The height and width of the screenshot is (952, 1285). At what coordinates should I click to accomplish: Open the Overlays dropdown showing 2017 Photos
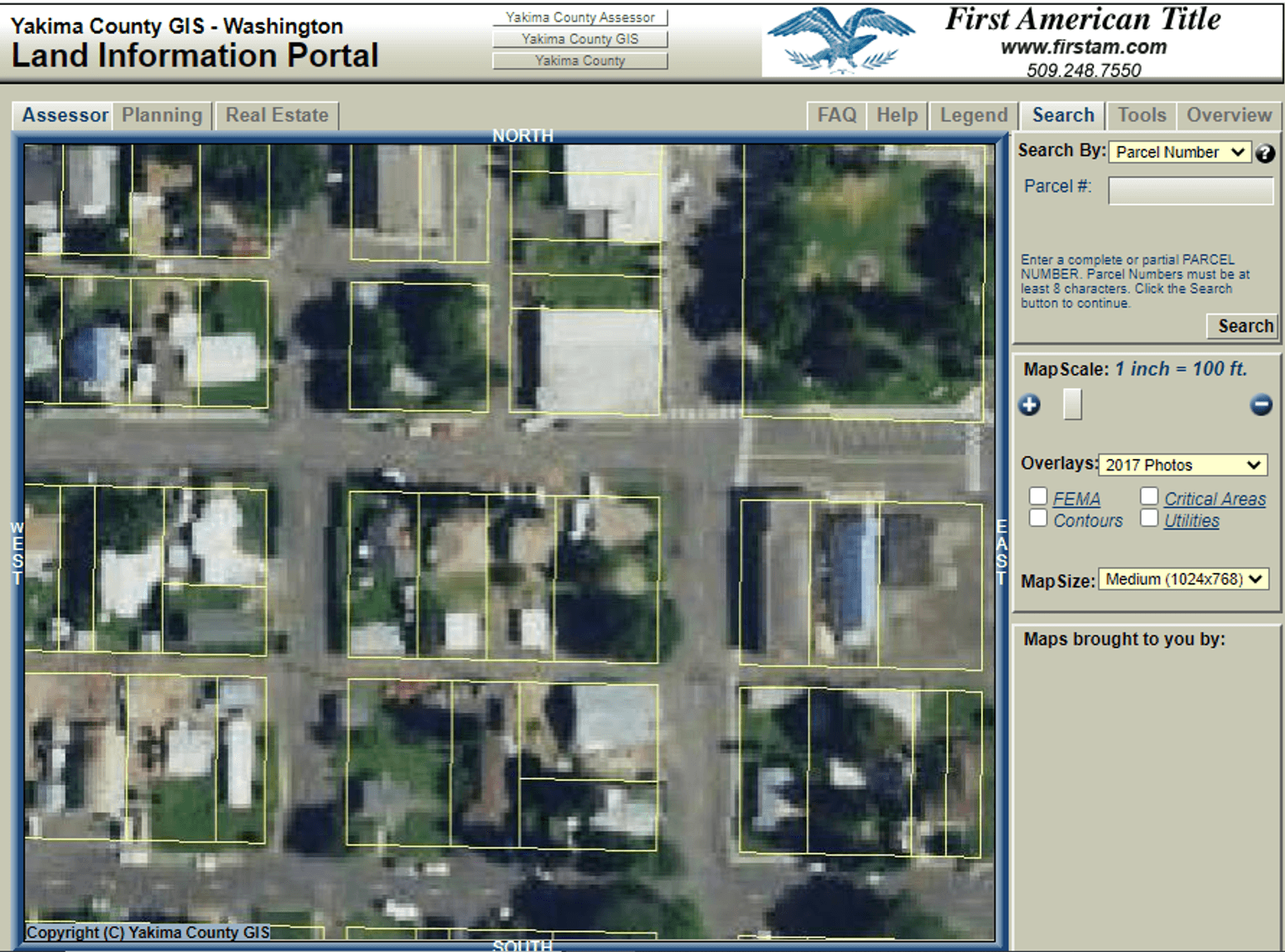pos(1183,465)
